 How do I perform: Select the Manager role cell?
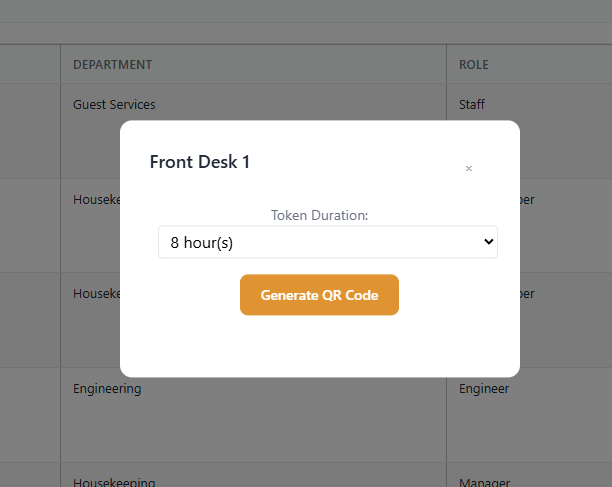[x=484, y=482]
